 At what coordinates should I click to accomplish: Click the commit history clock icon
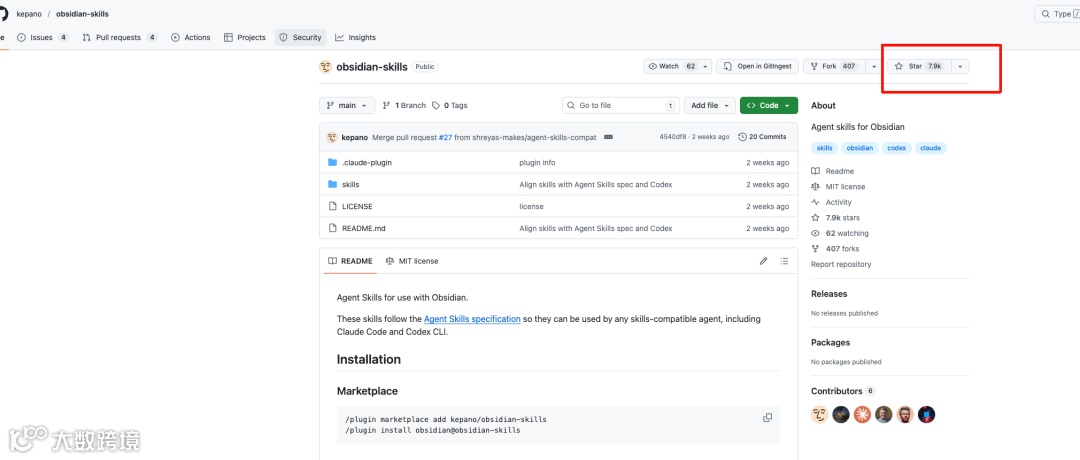[x=742, y=136]
